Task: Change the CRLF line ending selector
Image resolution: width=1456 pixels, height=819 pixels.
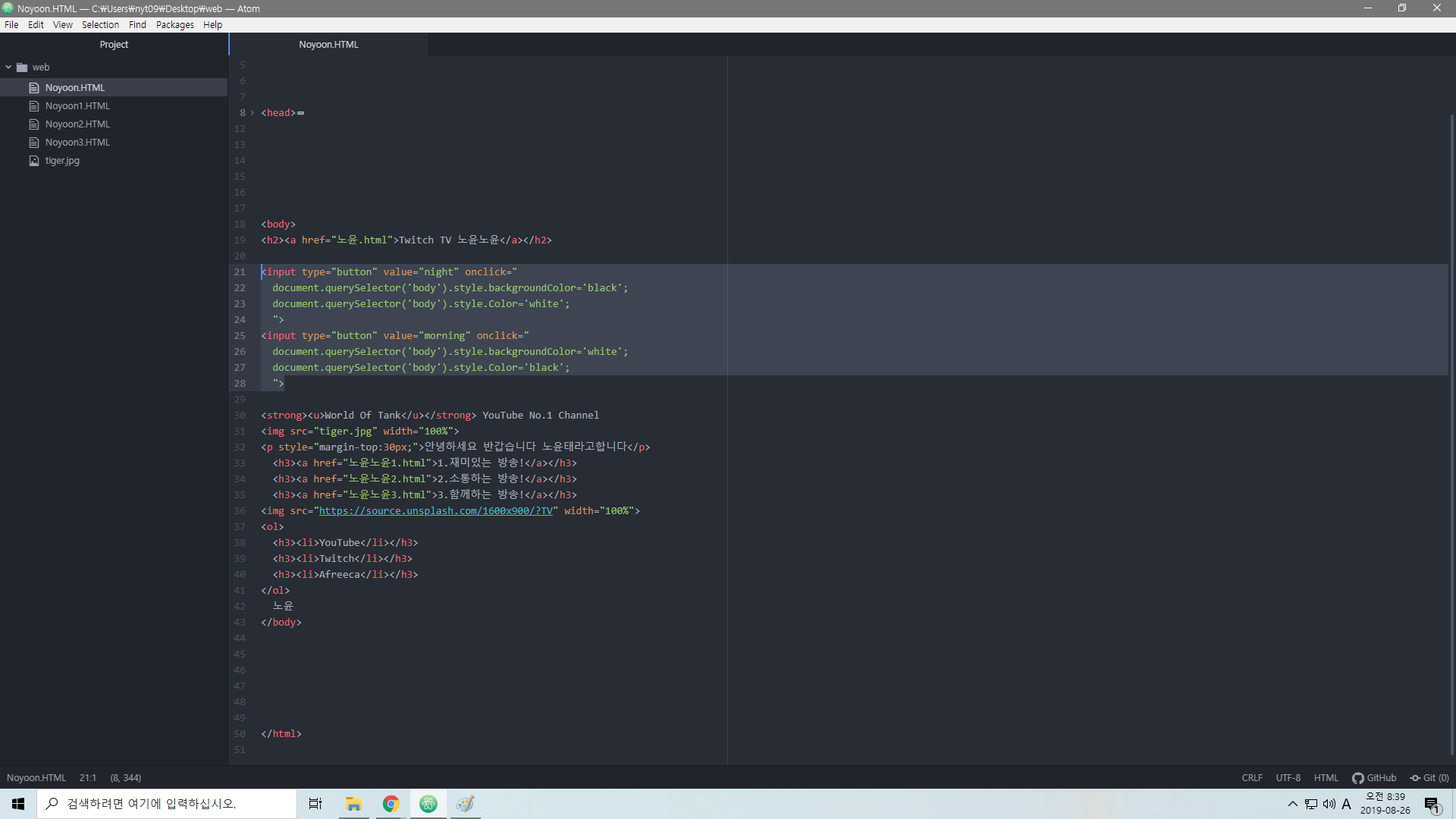Action: (1252, 778)
